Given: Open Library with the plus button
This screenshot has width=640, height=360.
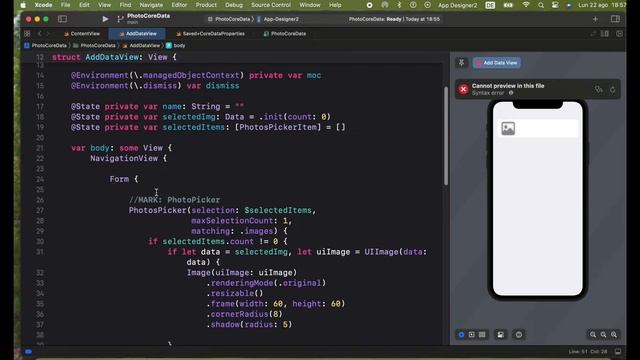Looking at the screenshot, I should click(x=595, y=19).
